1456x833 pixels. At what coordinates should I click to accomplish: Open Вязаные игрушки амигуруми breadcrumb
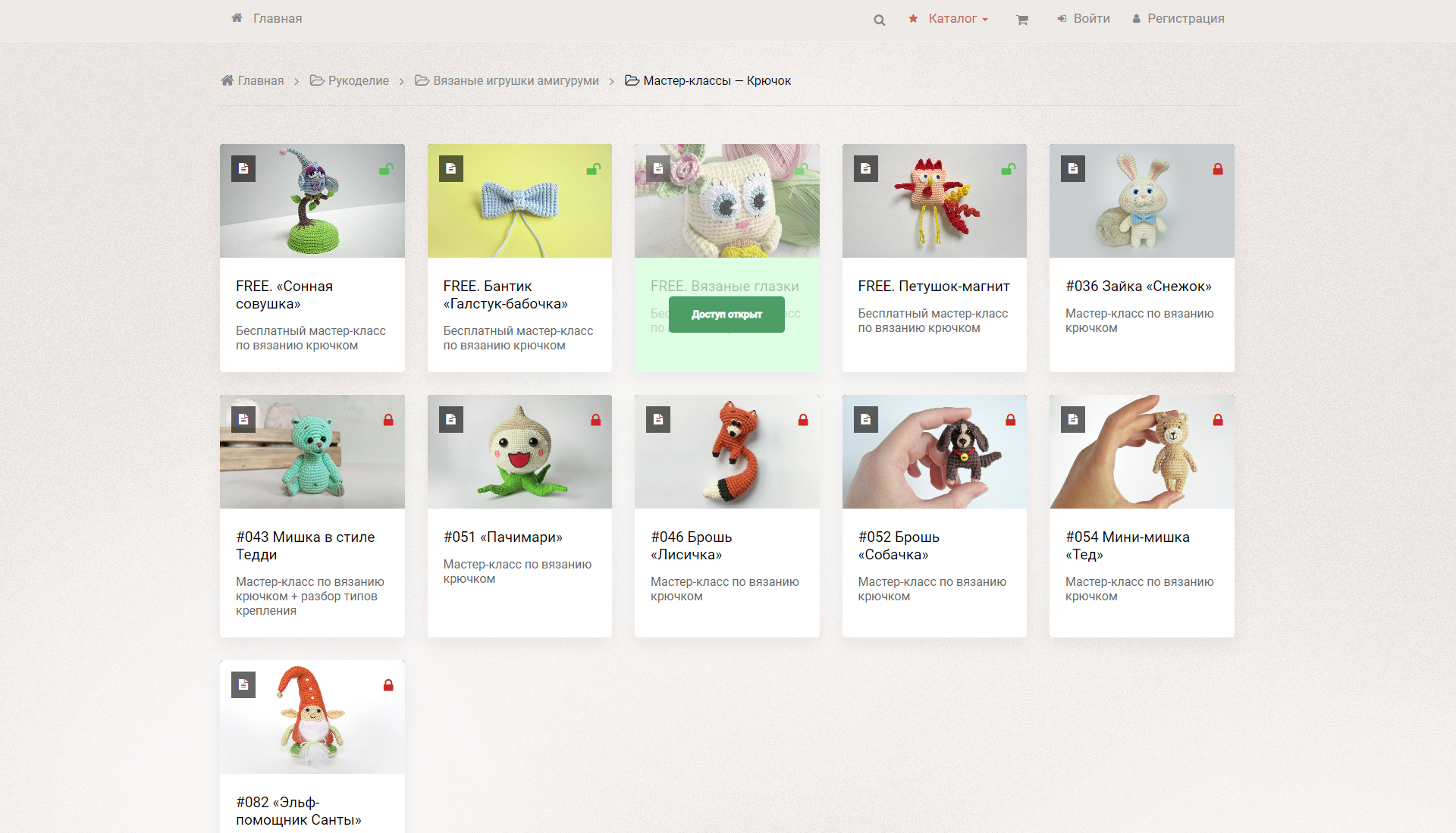[x=507, y=80]
